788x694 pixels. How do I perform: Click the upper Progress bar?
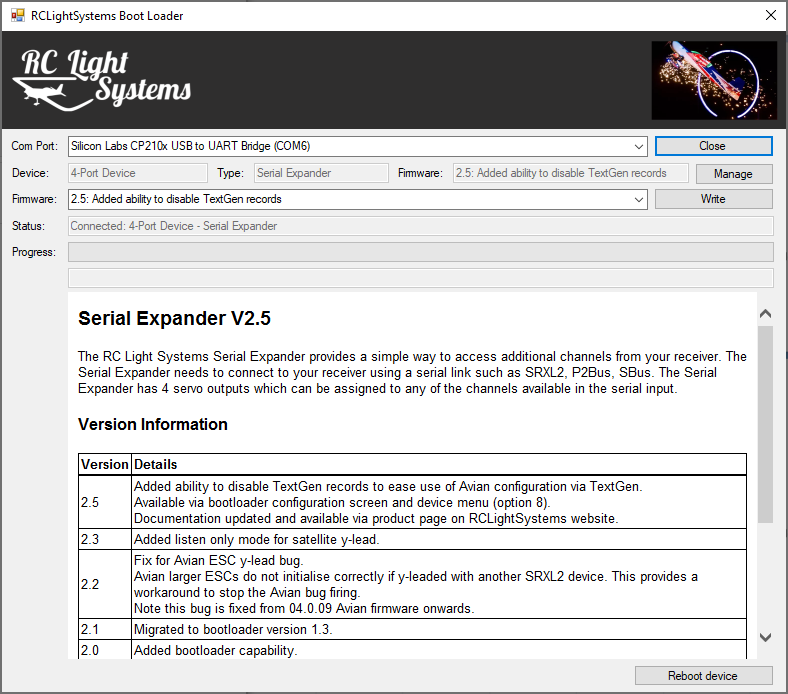pyautogui.click(x=420, y=252)
